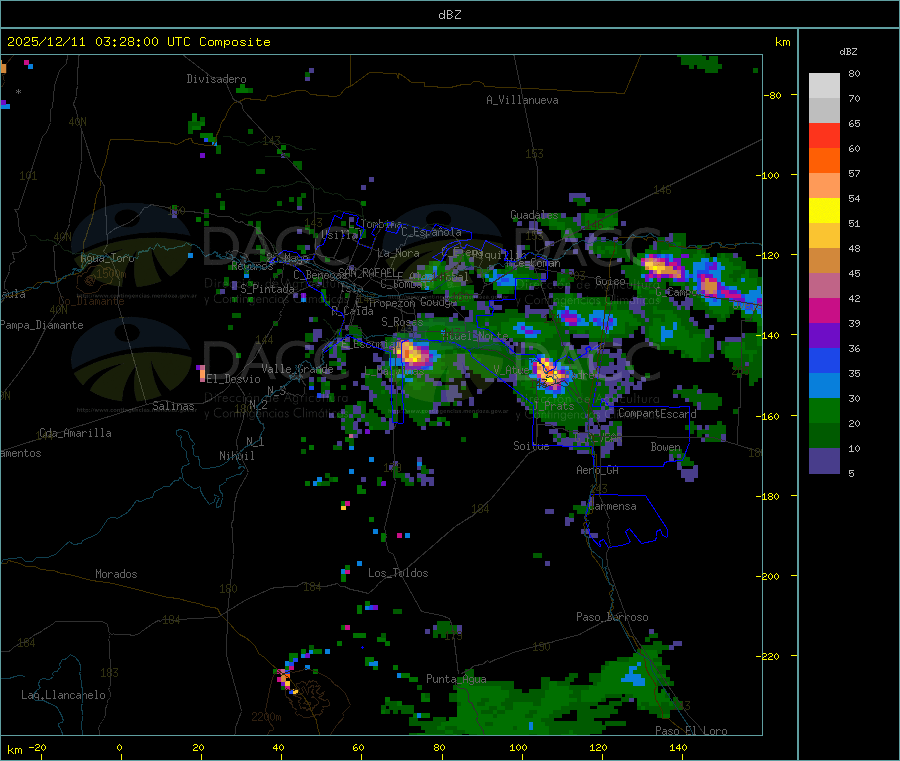Select the 'Nihuil' place label
This screenshot has height=761, width=900.
coord(236,456)
